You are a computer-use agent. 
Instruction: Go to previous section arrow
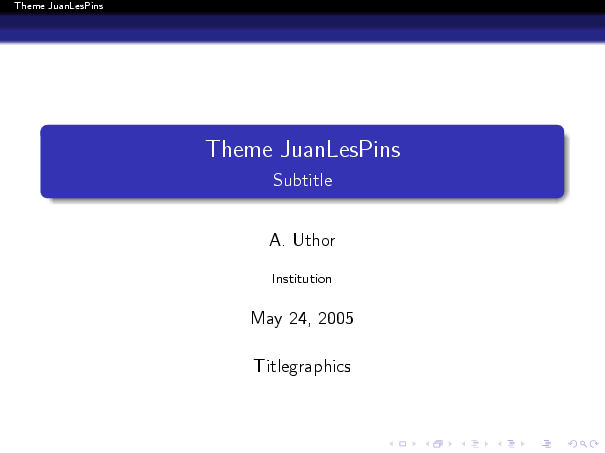tap(497, 441)
